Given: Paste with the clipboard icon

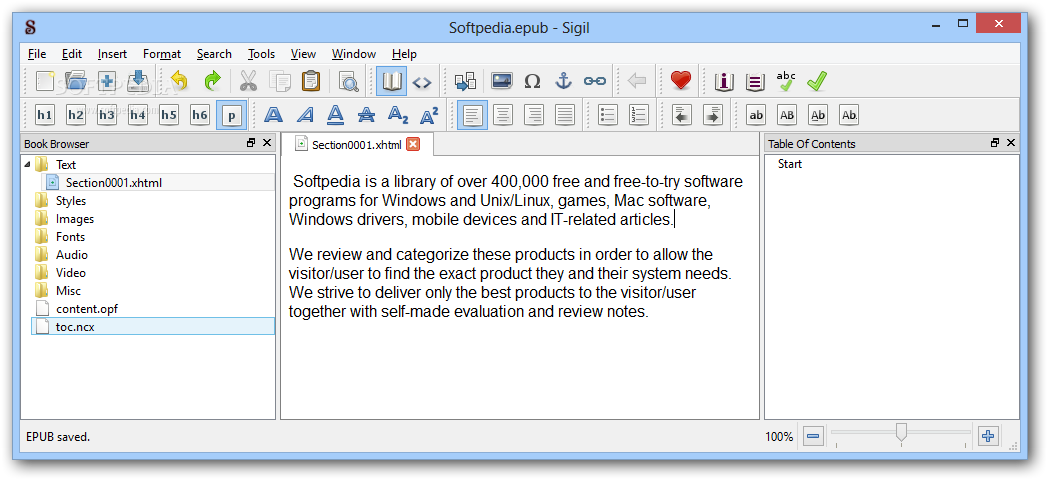Looking at the screenshot, I should pyautogui.click(x=311, y=82).
